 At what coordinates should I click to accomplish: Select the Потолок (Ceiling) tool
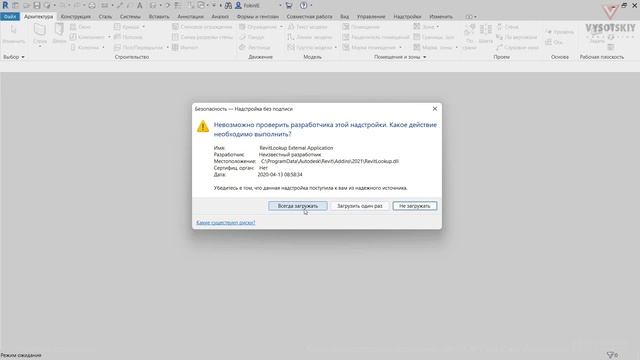point(128,37)
